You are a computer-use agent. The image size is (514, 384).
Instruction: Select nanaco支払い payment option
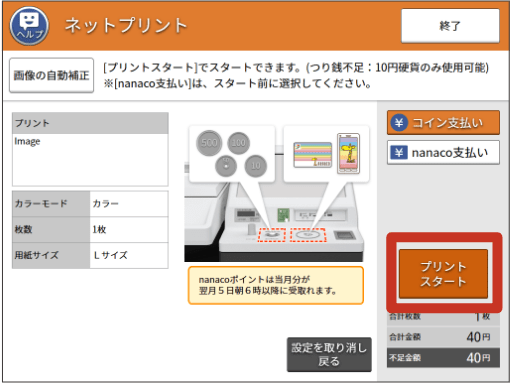[443, 153]
